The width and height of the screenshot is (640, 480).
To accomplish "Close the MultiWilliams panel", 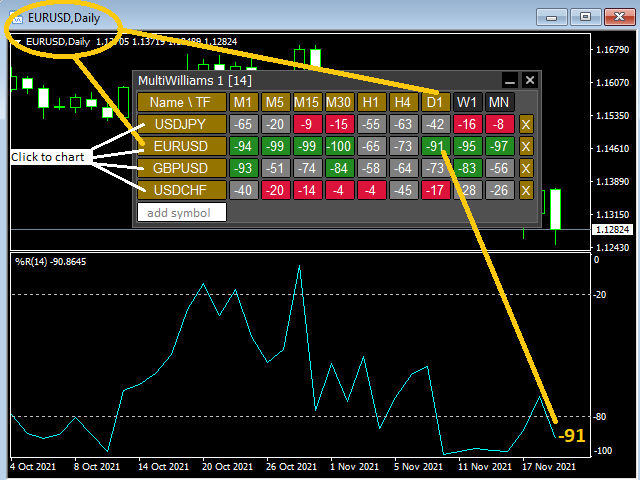I will [x=530, y=80].
